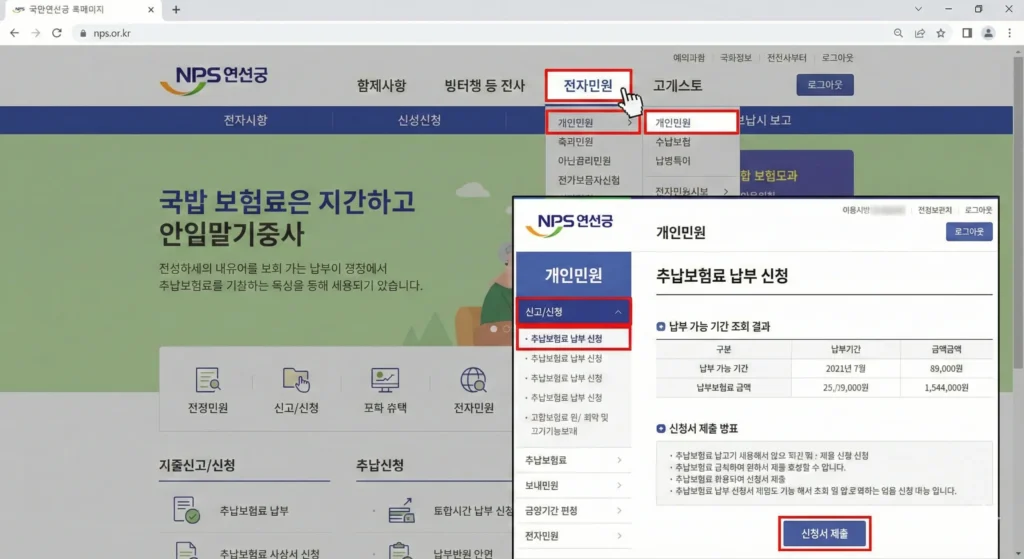The height and width of the screenshot is (559, 1024).
Task: Bookmark this page with the star icon
Action: 941,33
